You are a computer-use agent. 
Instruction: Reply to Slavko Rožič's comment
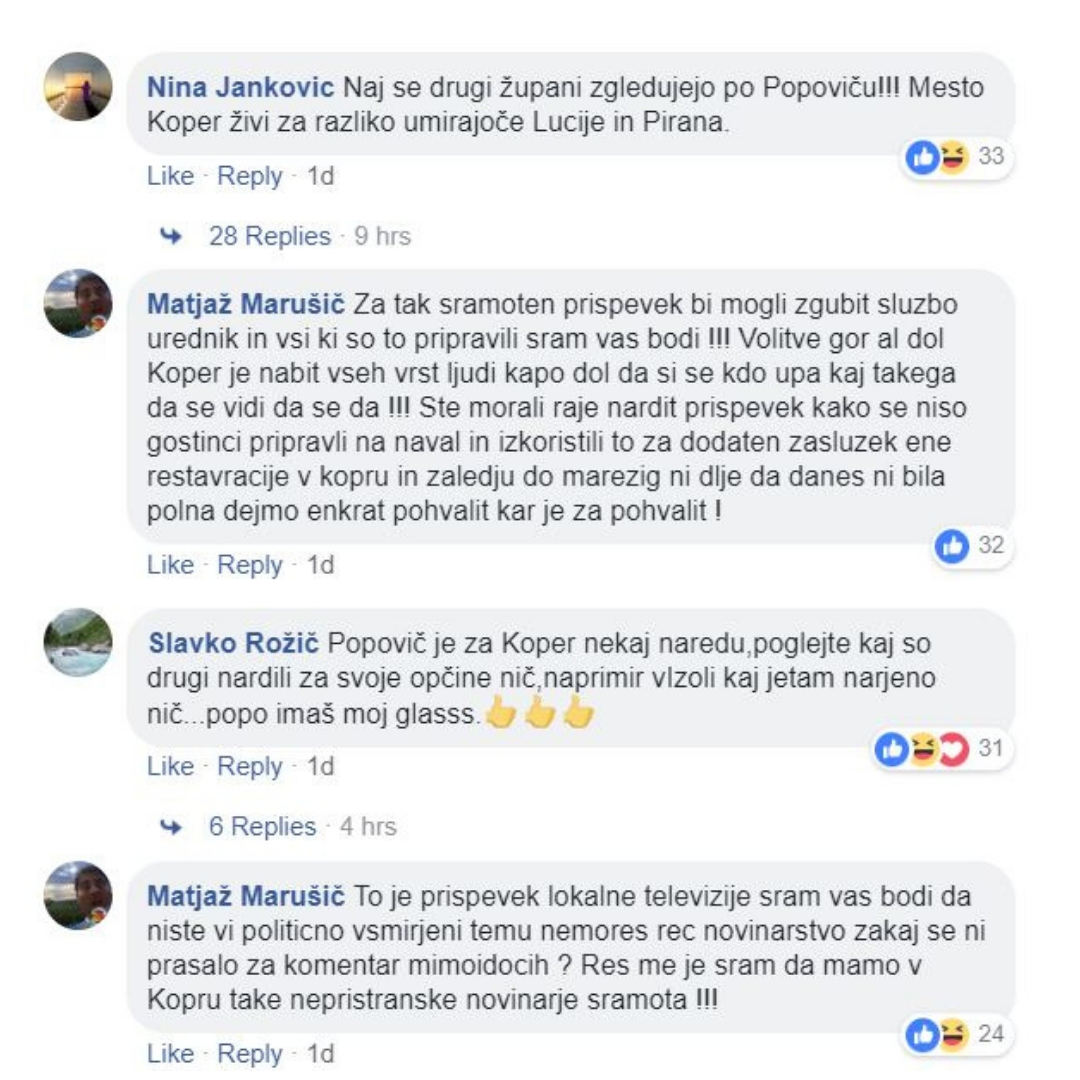249,766
